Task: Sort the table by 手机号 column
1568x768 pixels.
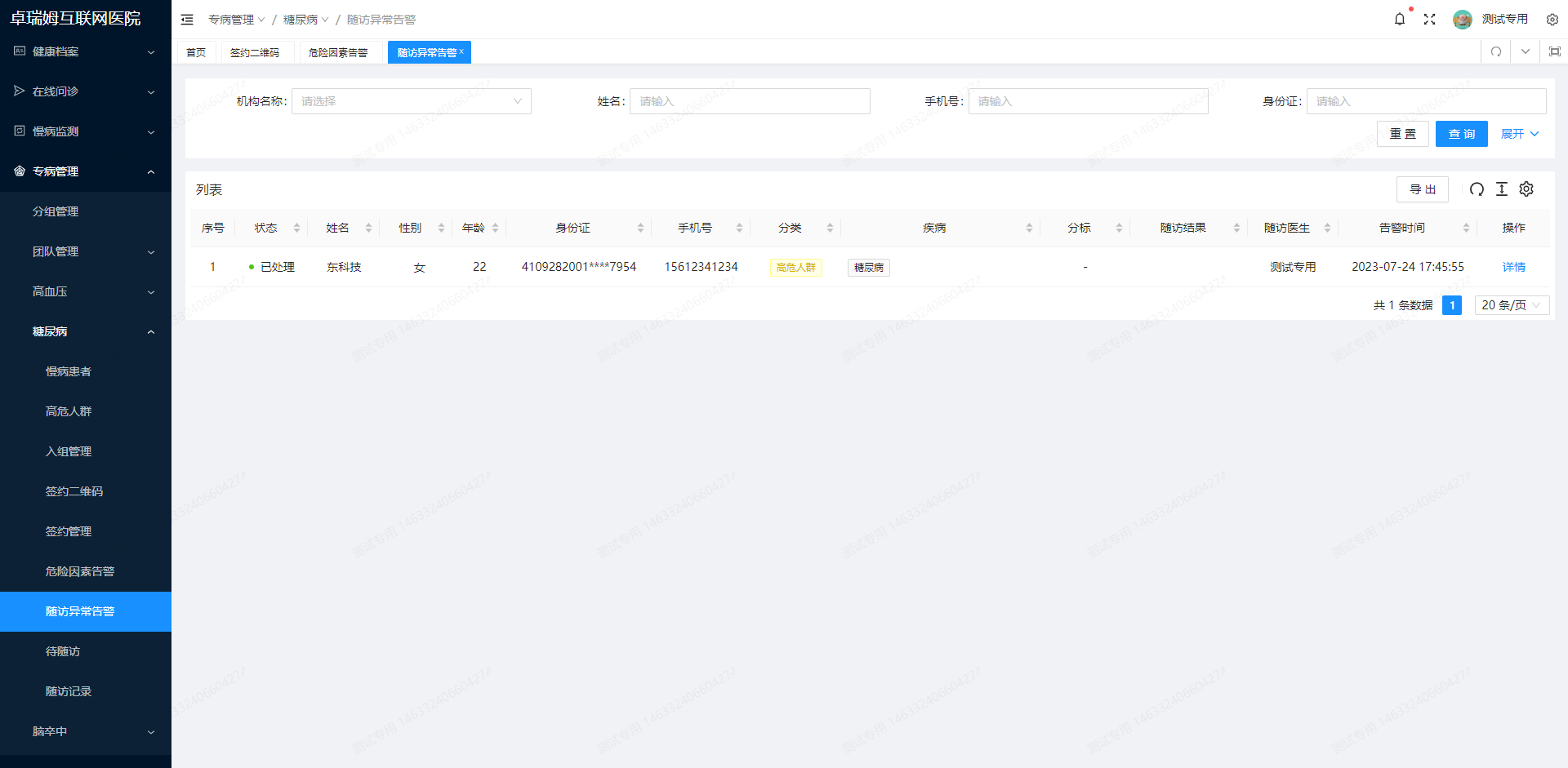Action: (739, 228)
